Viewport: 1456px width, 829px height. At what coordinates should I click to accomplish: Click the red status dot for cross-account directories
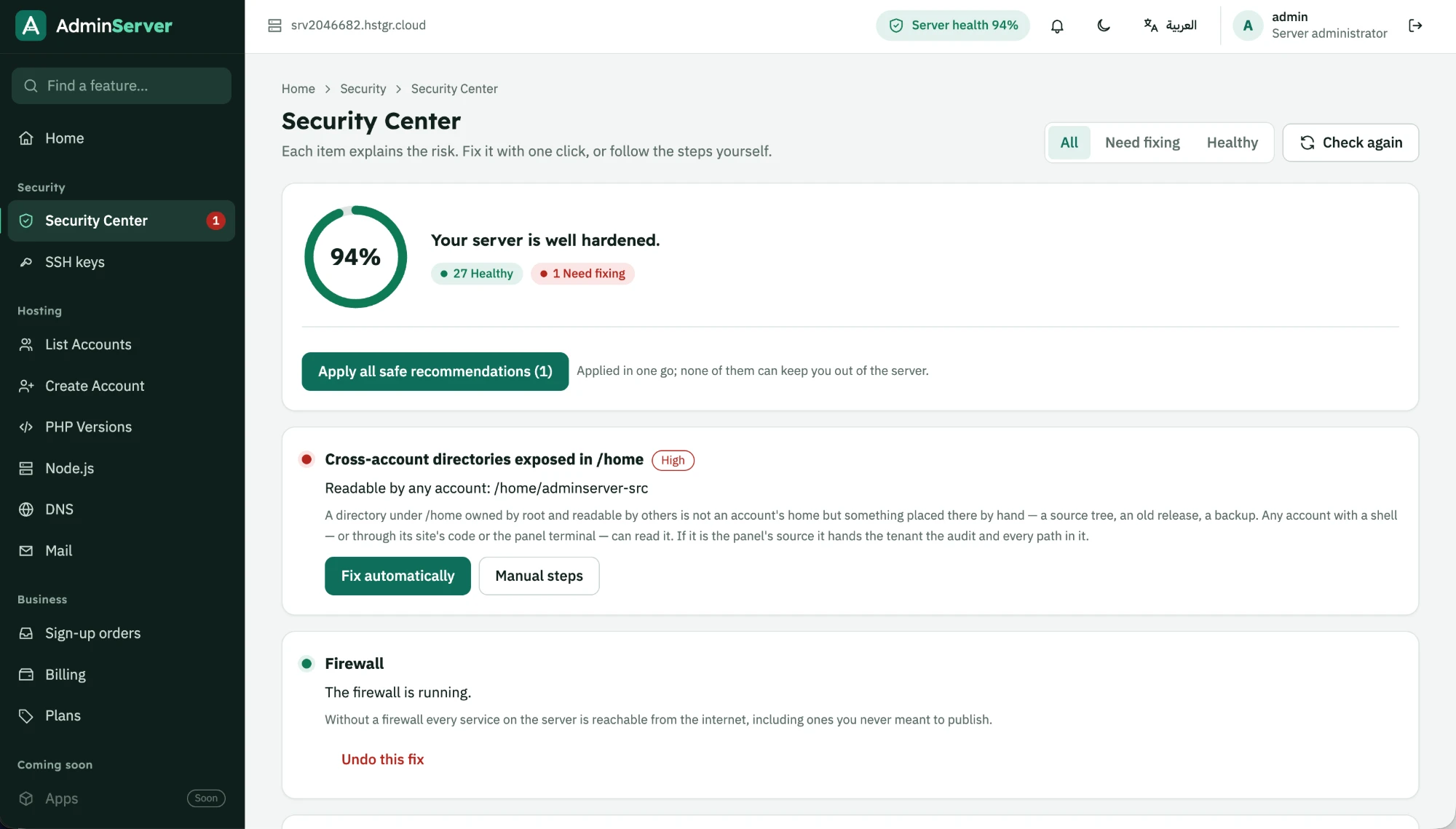pyautogui.click(x=306, y=459)
